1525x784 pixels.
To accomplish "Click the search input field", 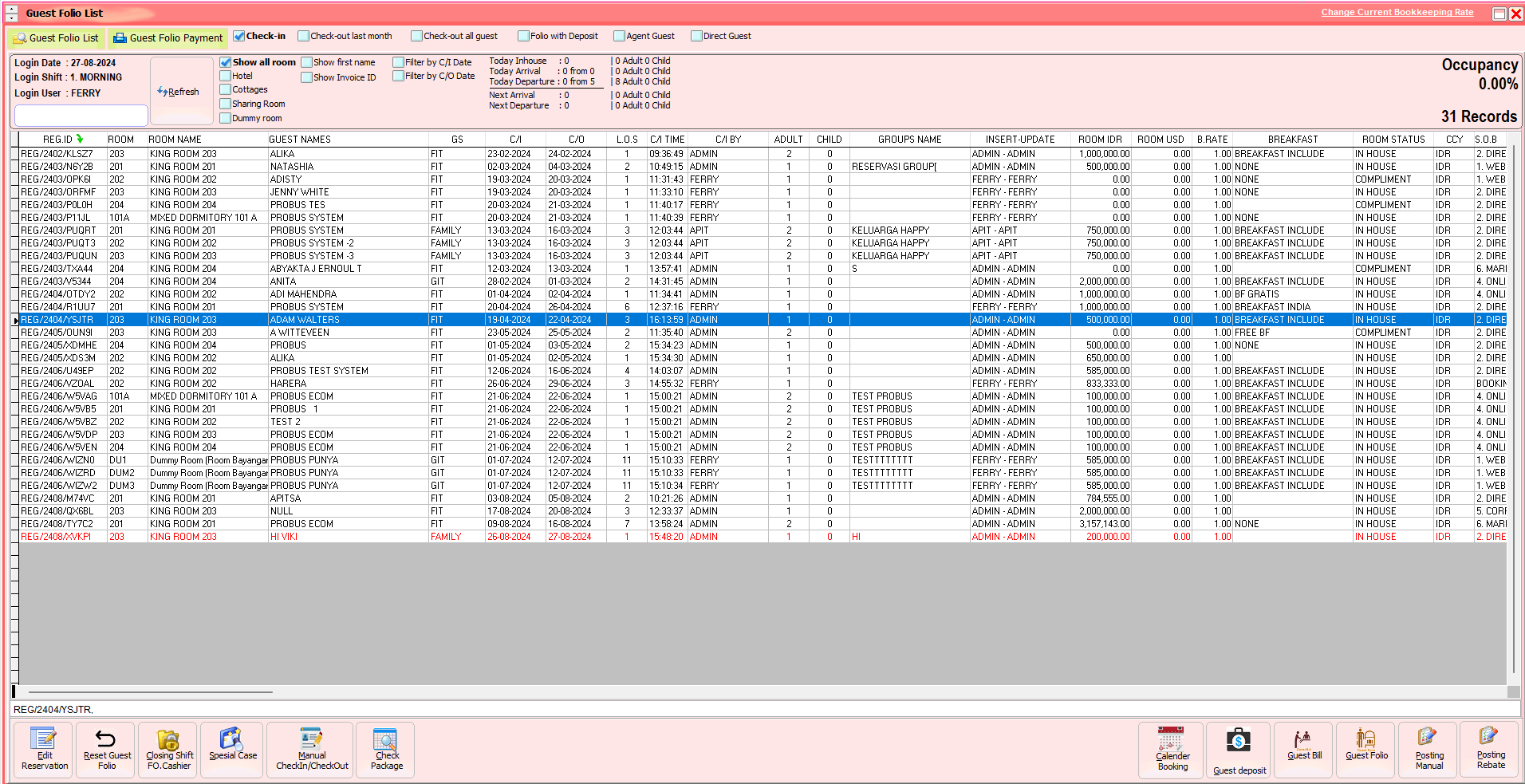I will coord(81,116).
